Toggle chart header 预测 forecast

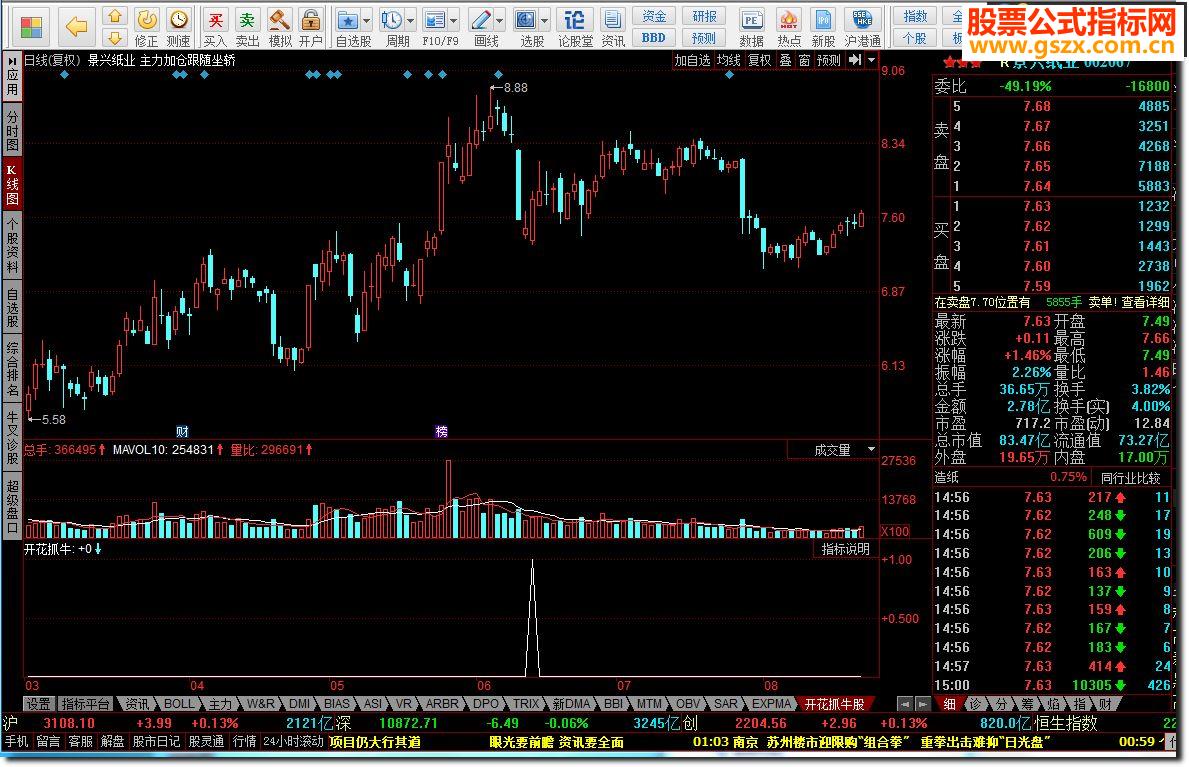click(x=829, y=60)
